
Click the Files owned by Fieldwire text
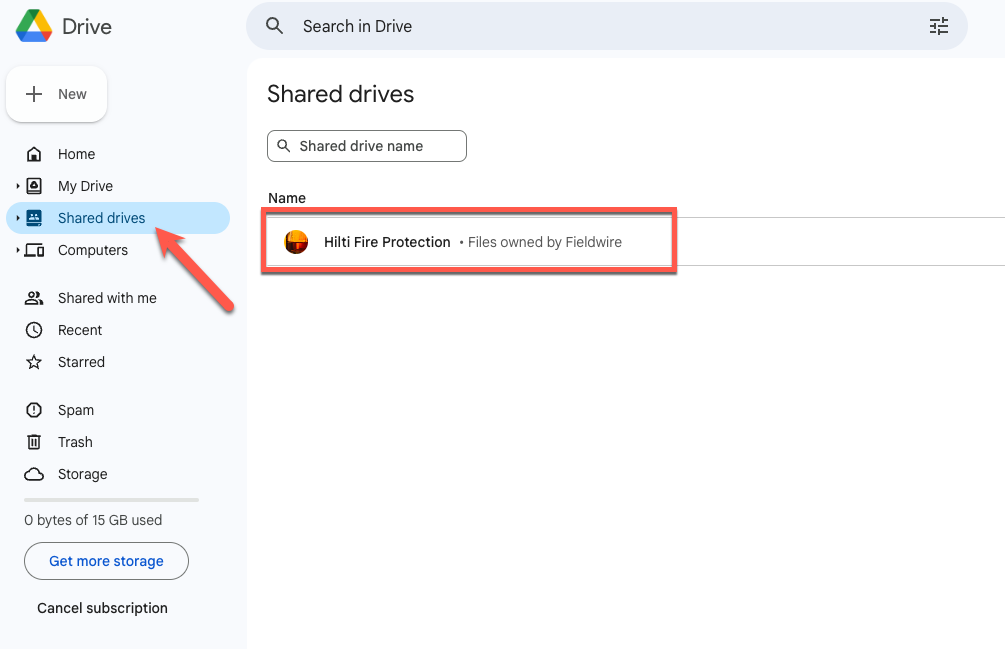tap(545, 242)
